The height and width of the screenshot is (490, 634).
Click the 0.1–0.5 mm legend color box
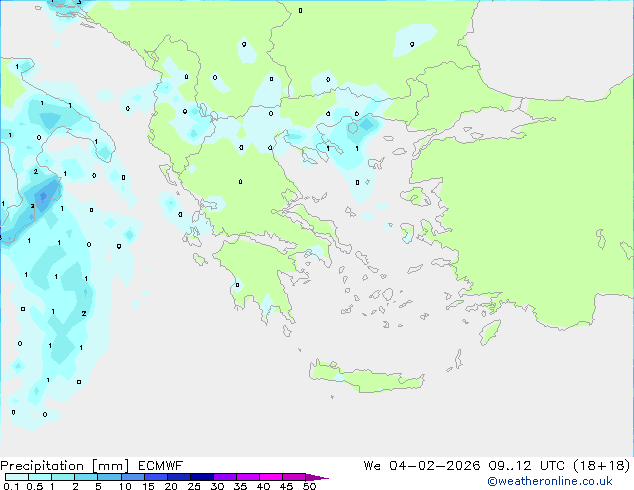coord(17,477)
